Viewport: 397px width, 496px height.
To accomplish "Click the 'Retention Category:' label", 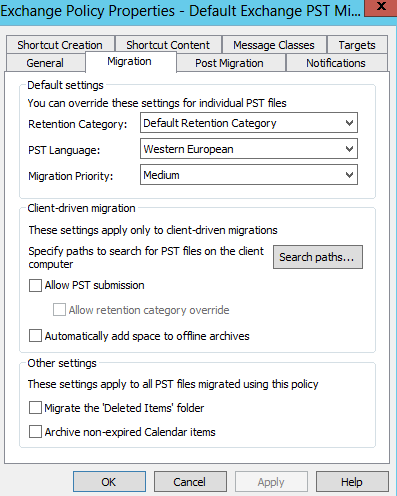I will click(x=78, y=124).
